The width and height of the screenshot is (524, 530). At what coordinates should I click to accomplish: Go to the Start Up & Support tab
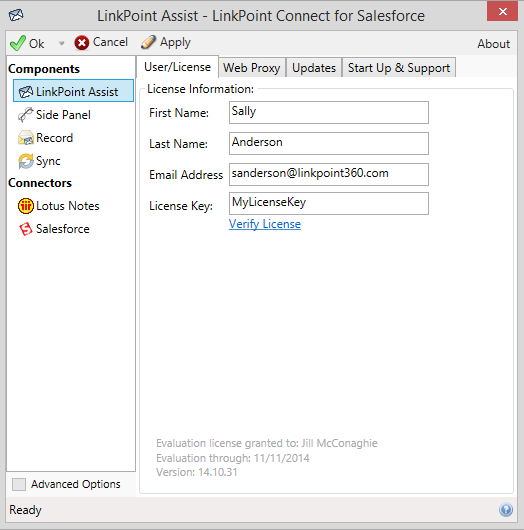[x=399, y=68]
